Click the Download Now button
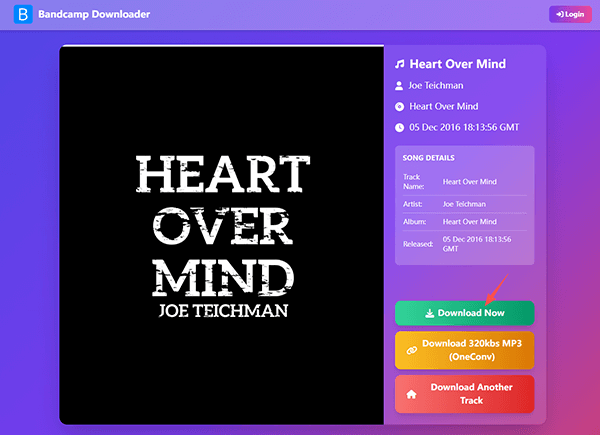 pyautogui.click(x=465, y=313)
